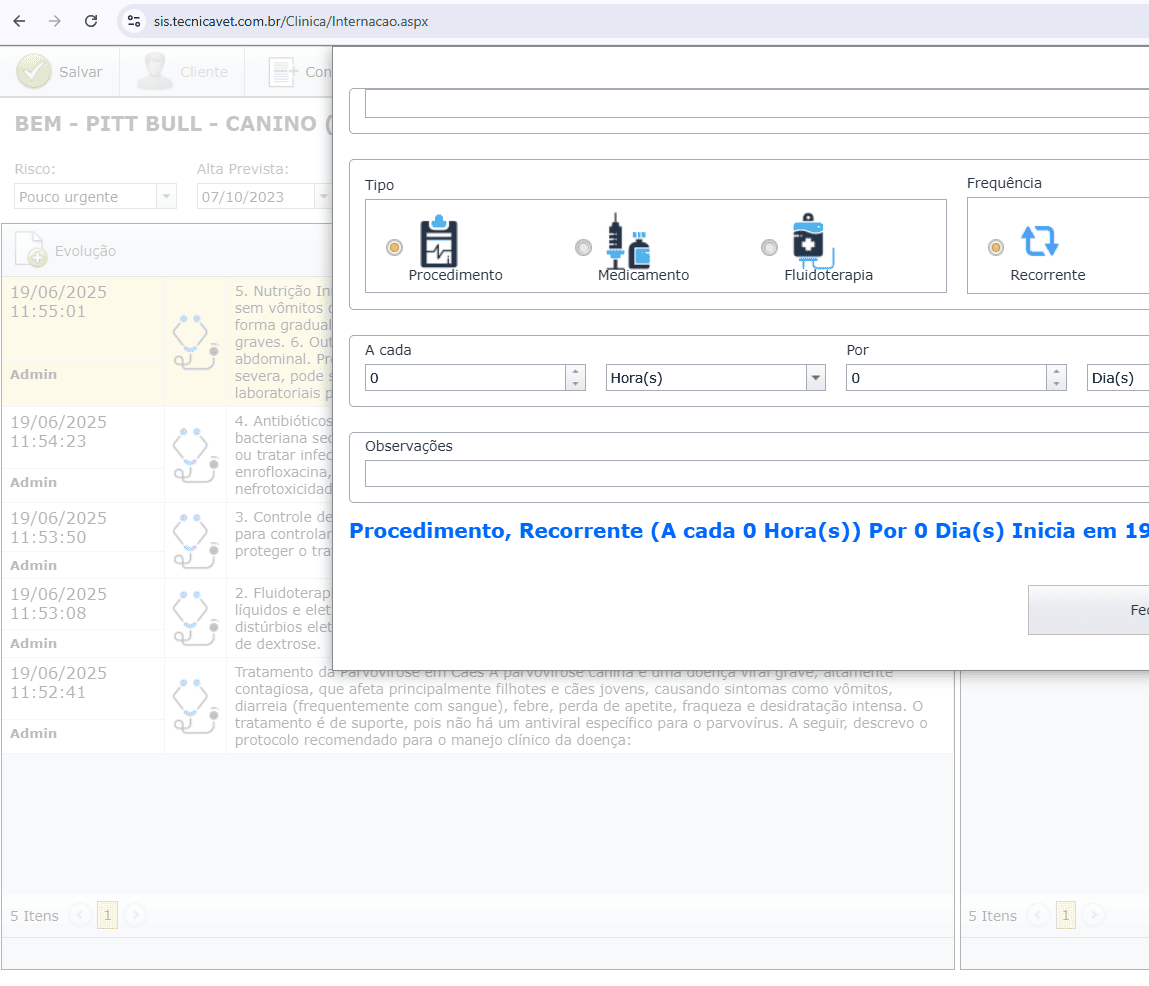Choose the Recorrente frequency radio button
Viewport: 1149px width, 986px height.
pyautogui.click(x=995, y=247)
